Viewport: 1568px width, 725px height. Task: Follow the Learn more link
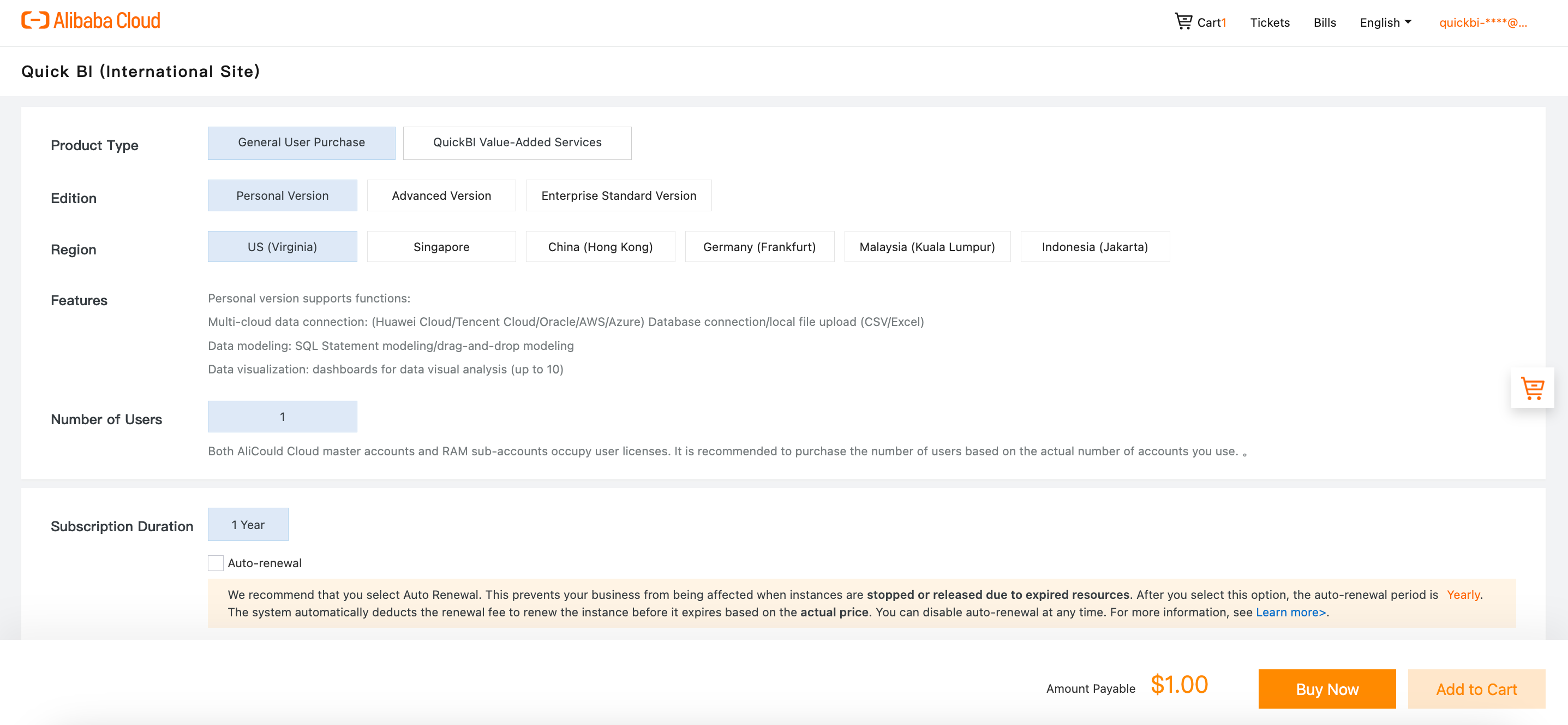click(x=1290, y=611)
